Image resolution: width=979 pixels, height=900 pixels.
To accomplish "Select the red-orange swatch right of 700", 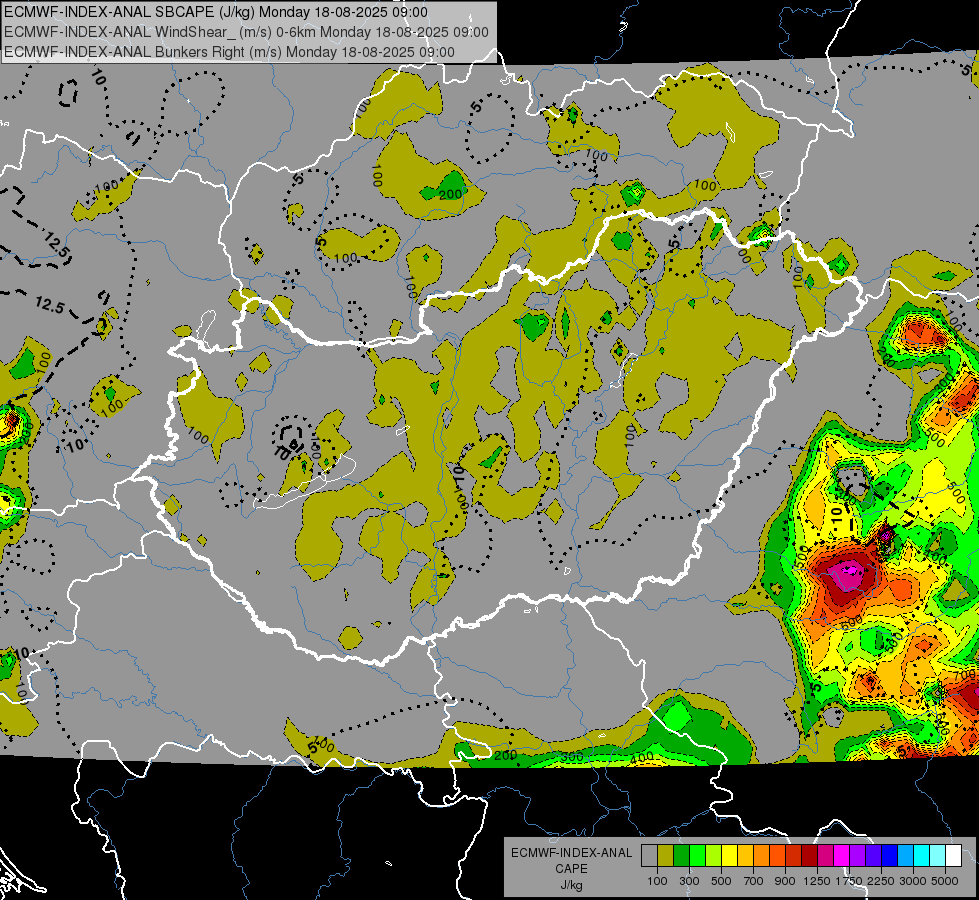I will (777, 856).
